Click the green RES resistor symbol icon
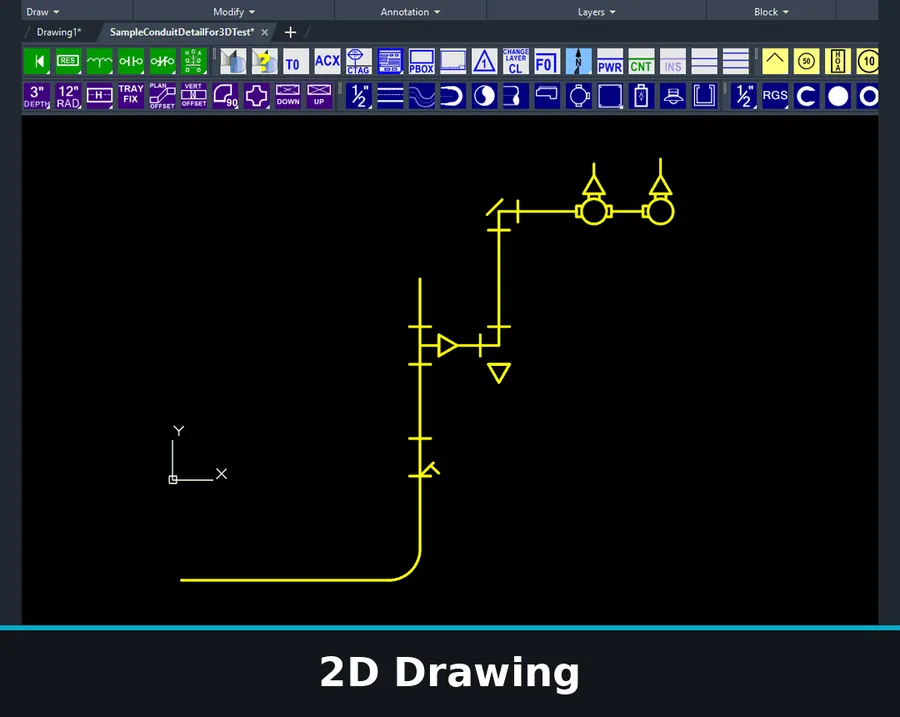The width and height of the screenshot is (900, 717). [68, 61]
